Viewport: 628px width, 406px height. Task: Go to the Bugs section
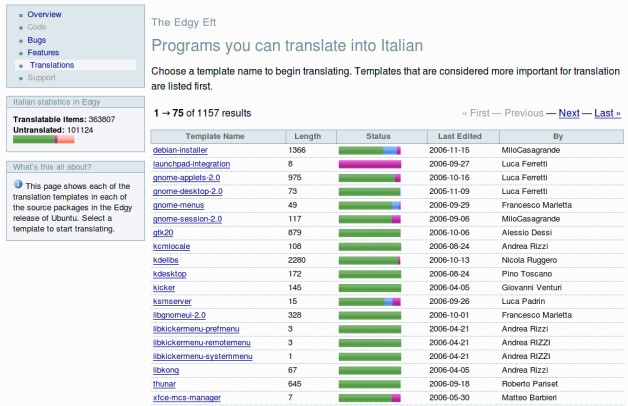(x=36, y=40)
